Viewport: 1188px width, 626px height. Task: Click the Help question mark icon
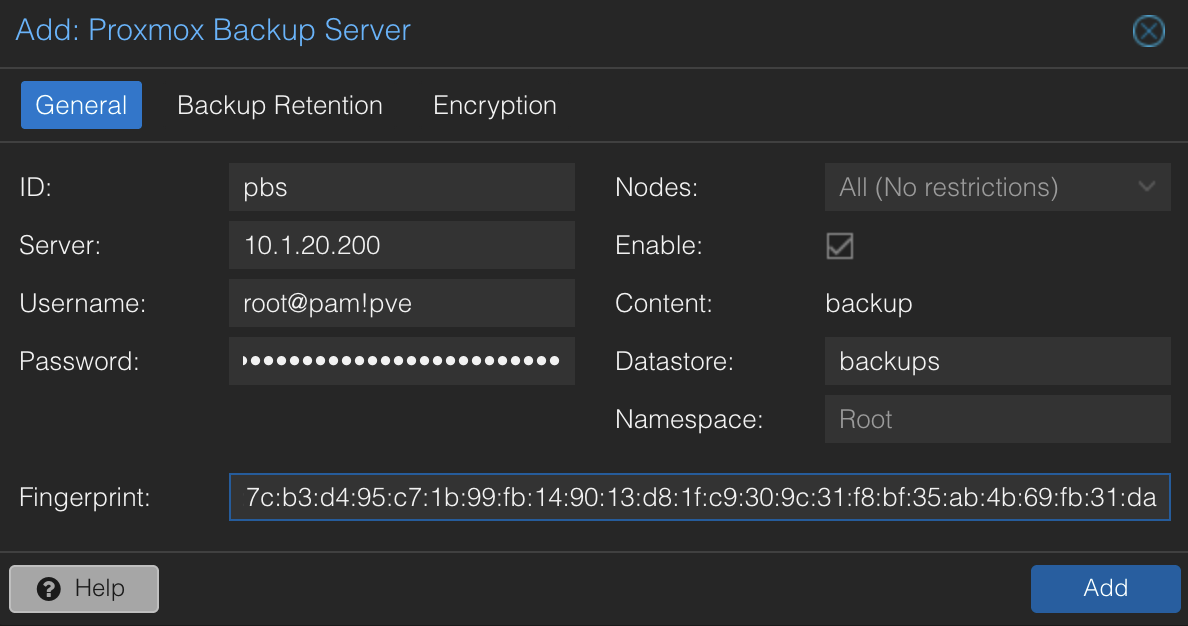pos(48,589)
